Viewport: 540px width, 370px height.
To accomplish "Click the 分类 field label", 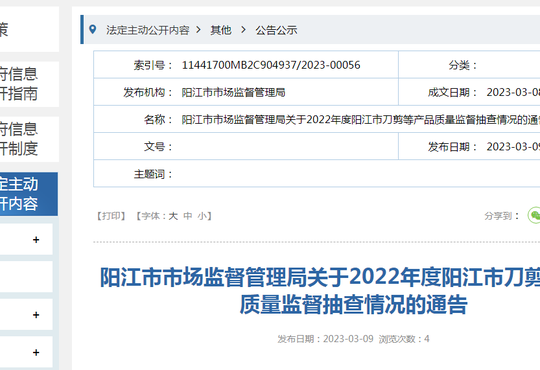I will click(463, 65).
